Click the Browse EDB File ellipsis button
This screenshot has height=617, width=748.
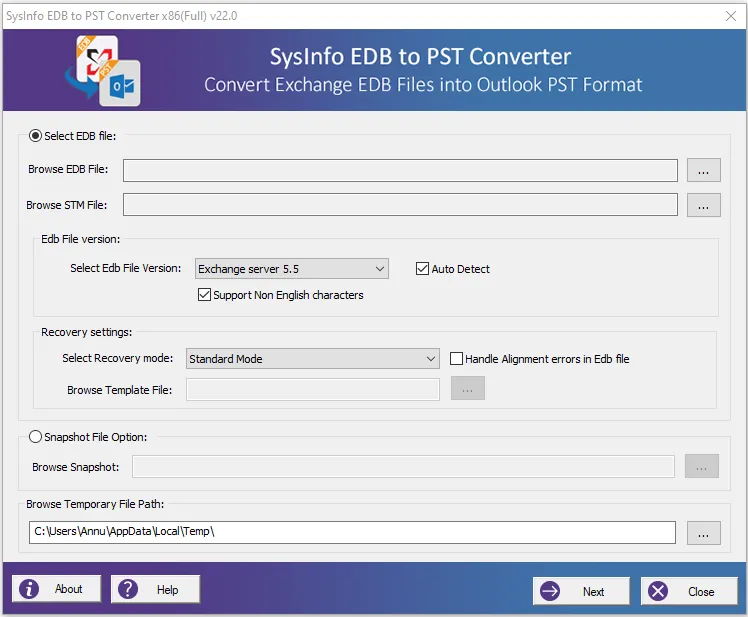click(x=704, y=170)
